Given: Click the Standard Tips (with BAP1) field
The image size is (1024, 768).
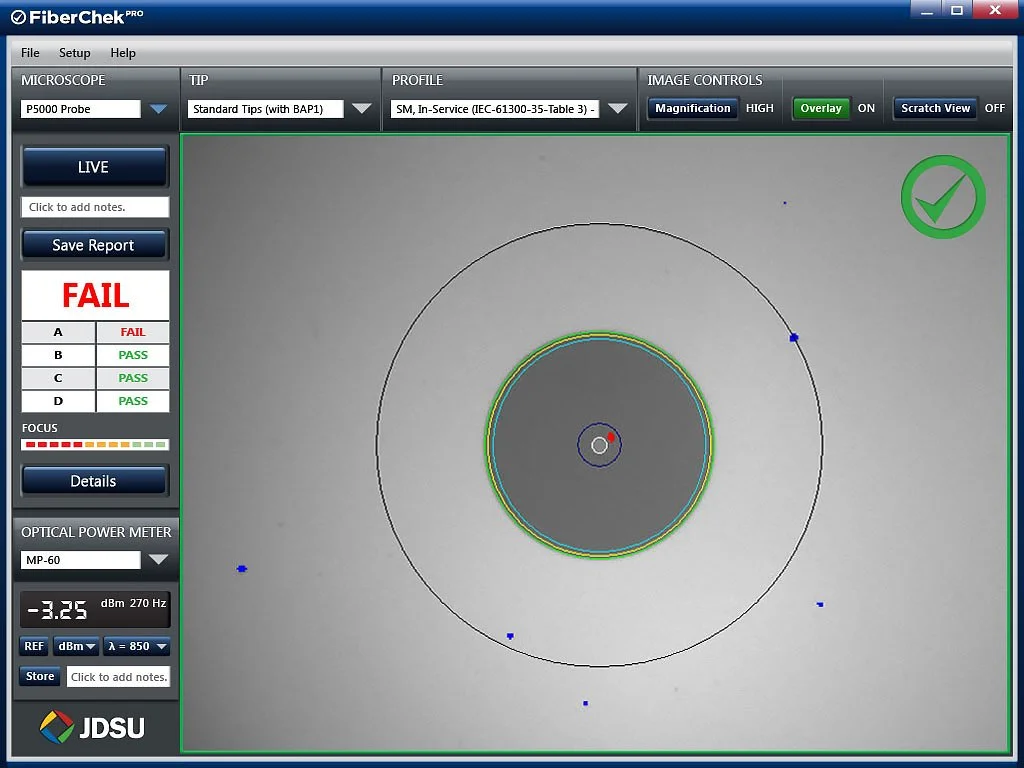Looking at the screenshot, I should pos(266,109).
